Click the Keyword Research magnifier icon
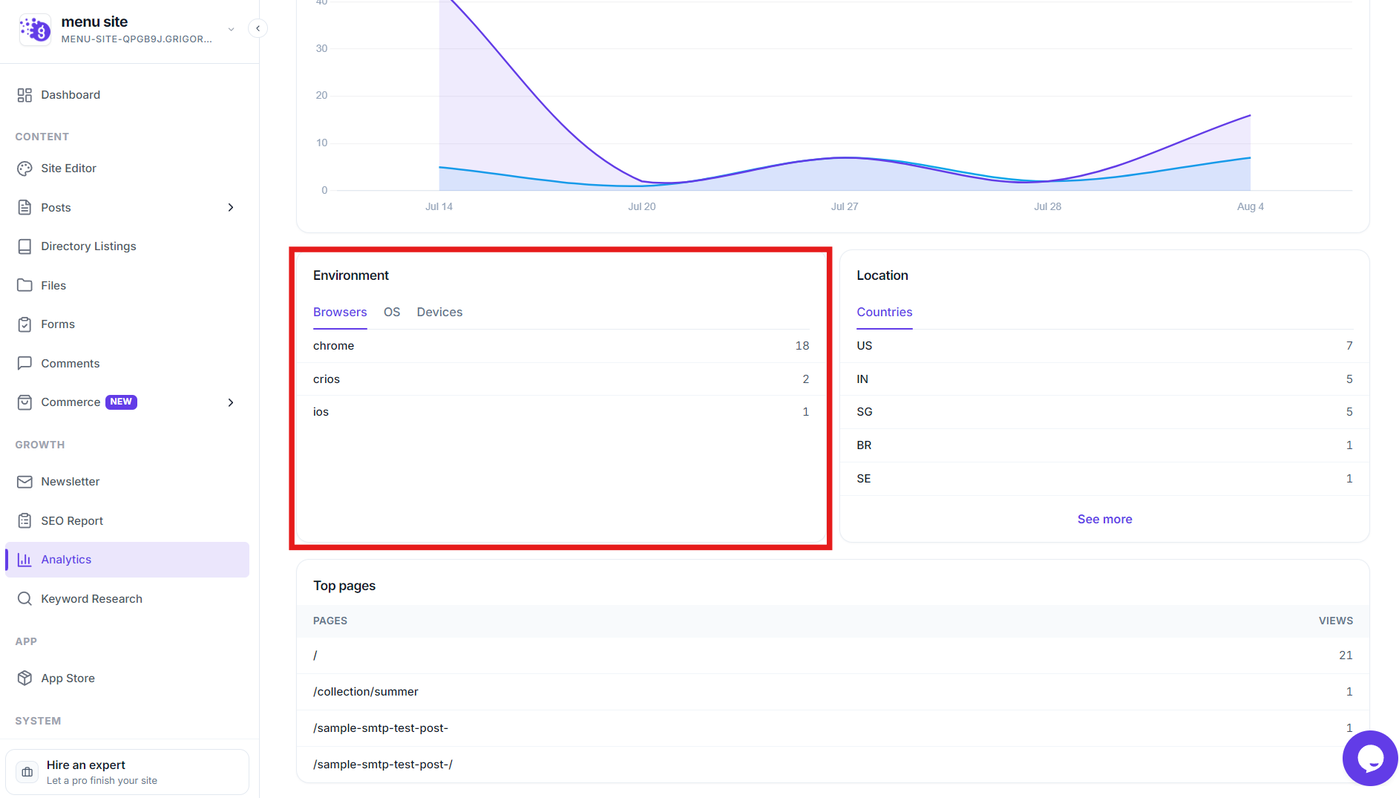 tap(25, 599)
